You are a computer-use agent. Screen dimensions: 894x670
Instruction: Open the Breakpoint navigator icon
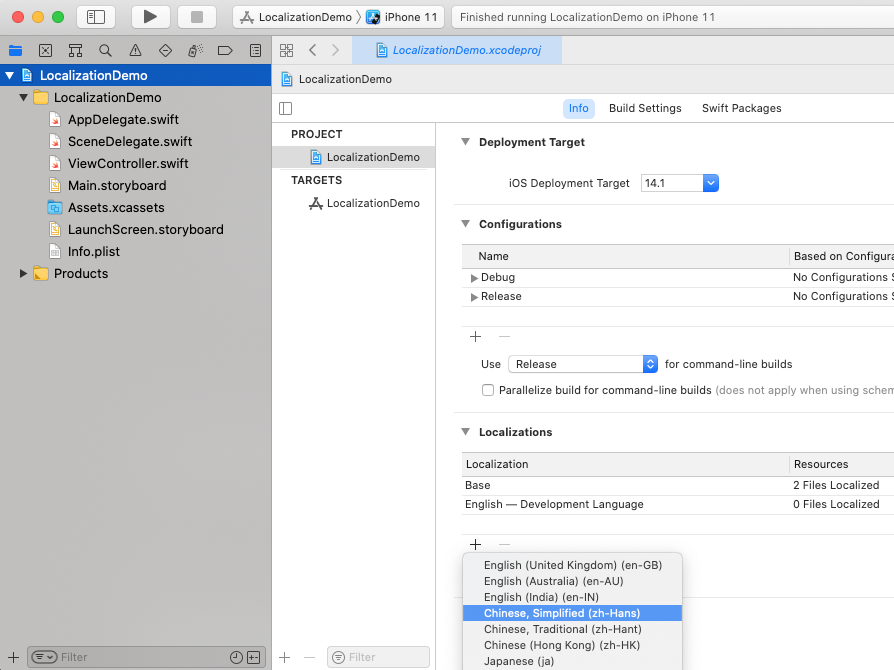pos(225,51)
